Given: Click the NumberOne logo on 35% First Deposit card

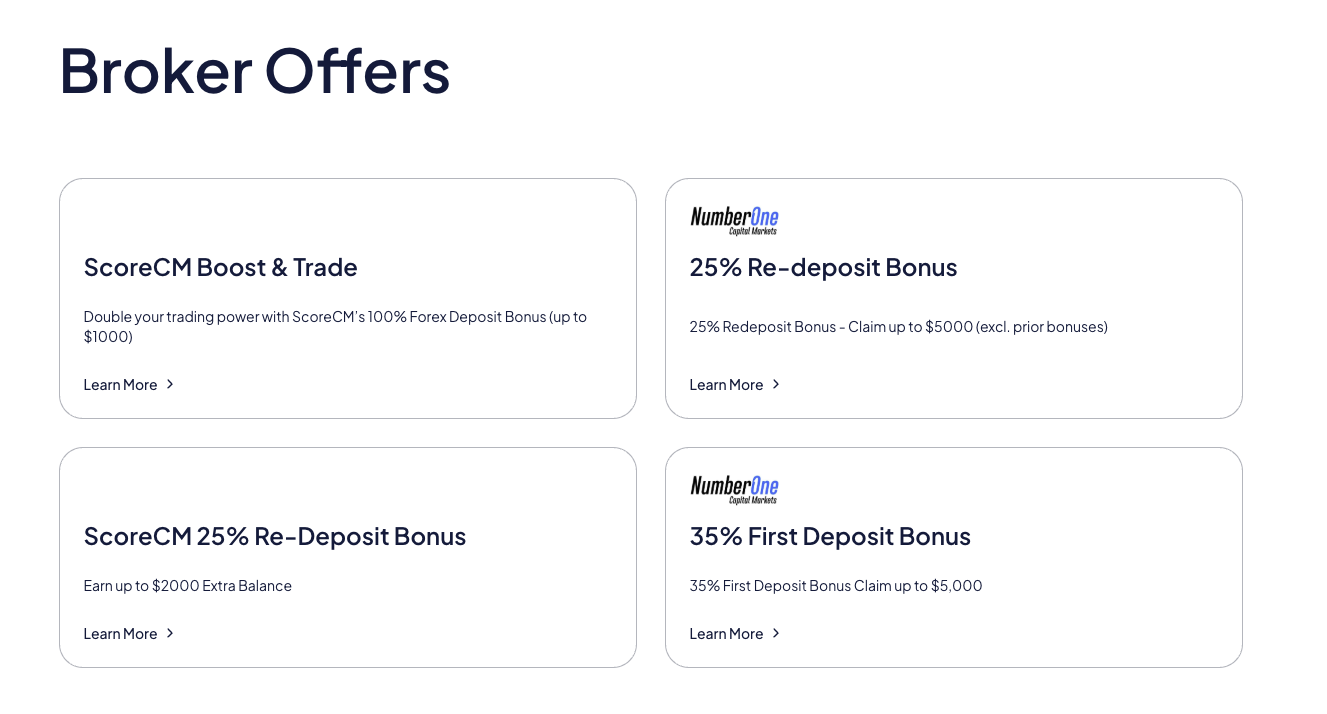Looking at the screenshot, I should (x=734, y=490).
